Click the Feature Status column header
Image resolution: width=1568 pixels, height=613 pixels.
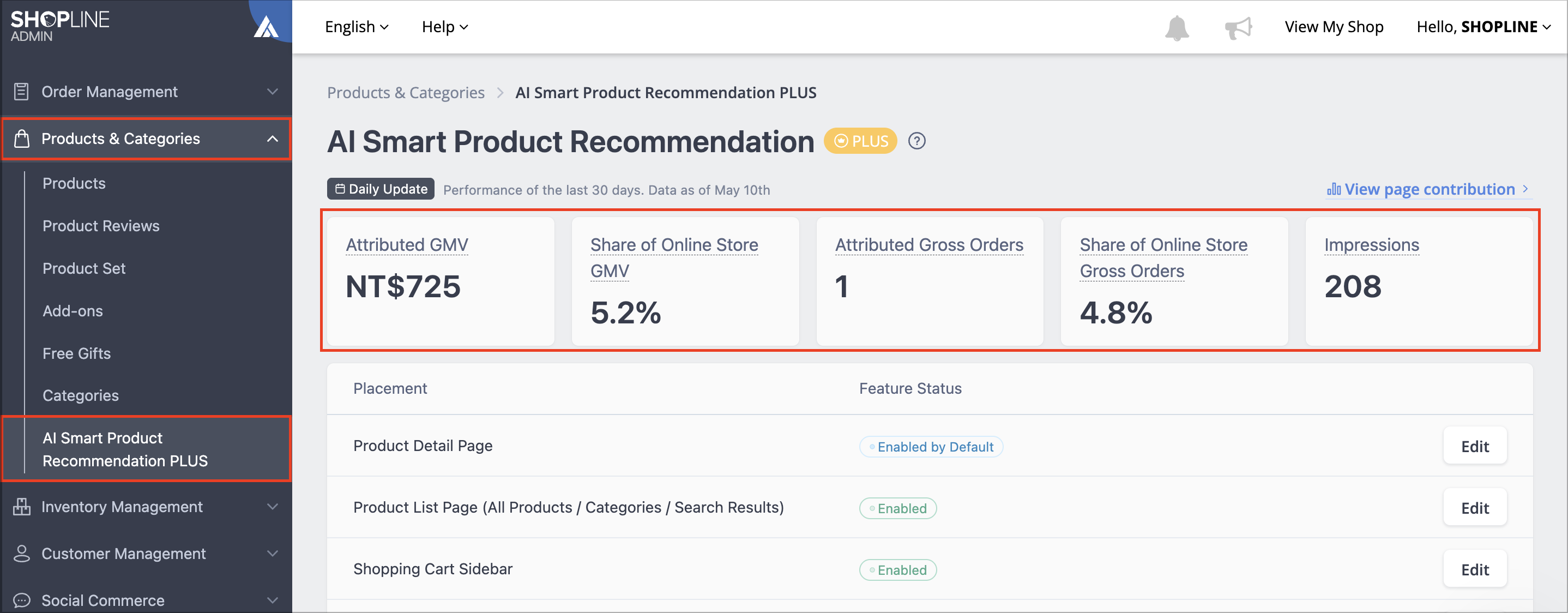910,388
